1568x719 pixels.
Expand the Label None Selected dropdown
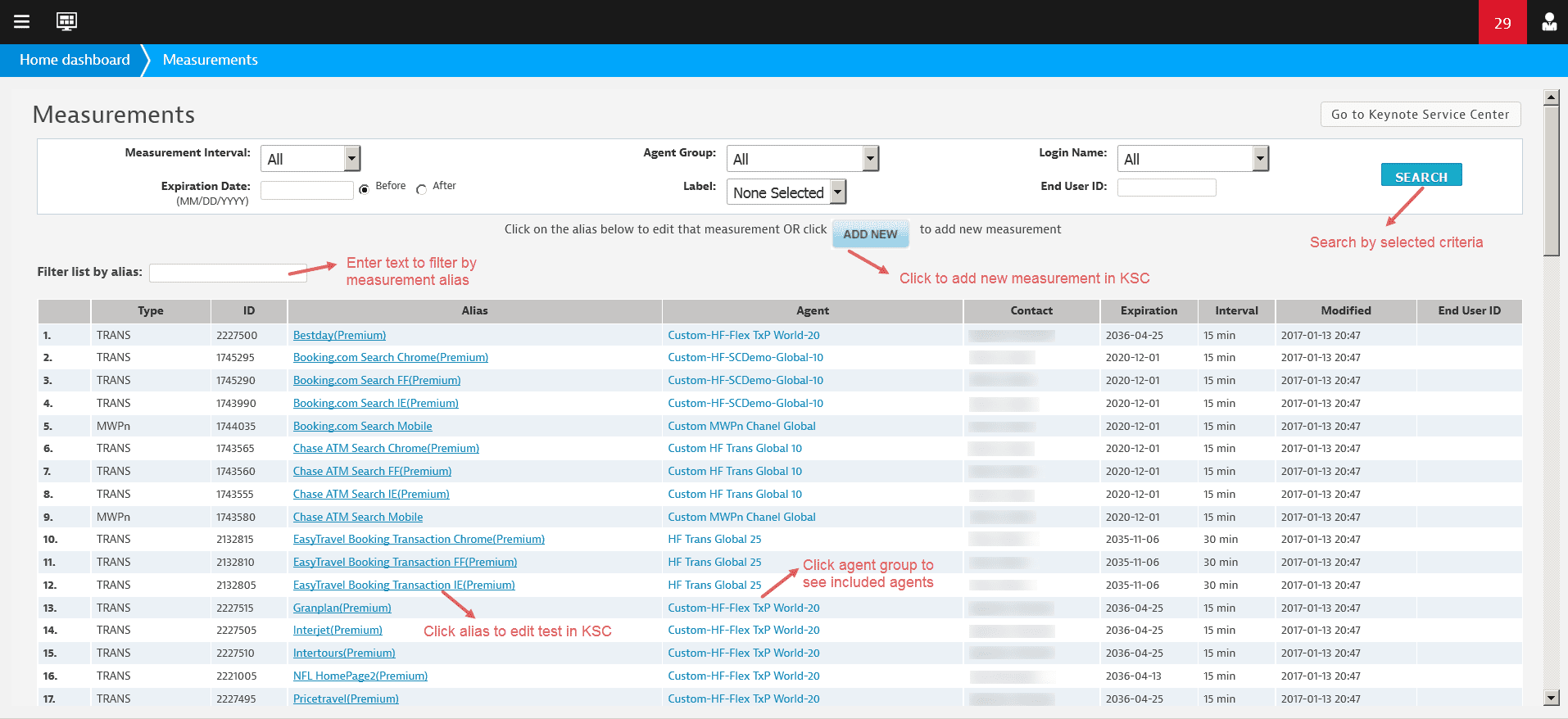(786, 192)
